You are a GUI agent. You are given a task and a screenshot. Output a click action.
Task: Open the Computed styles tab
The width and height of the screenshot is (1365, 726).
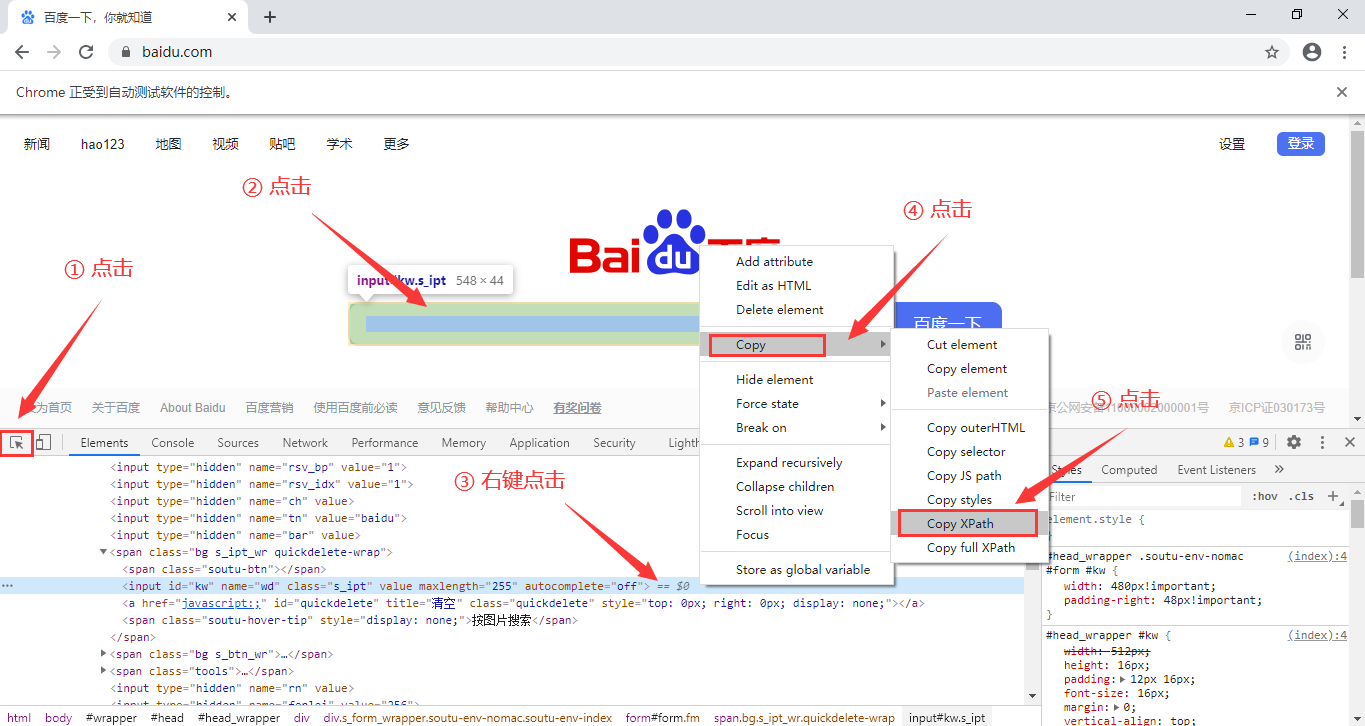1129,470
